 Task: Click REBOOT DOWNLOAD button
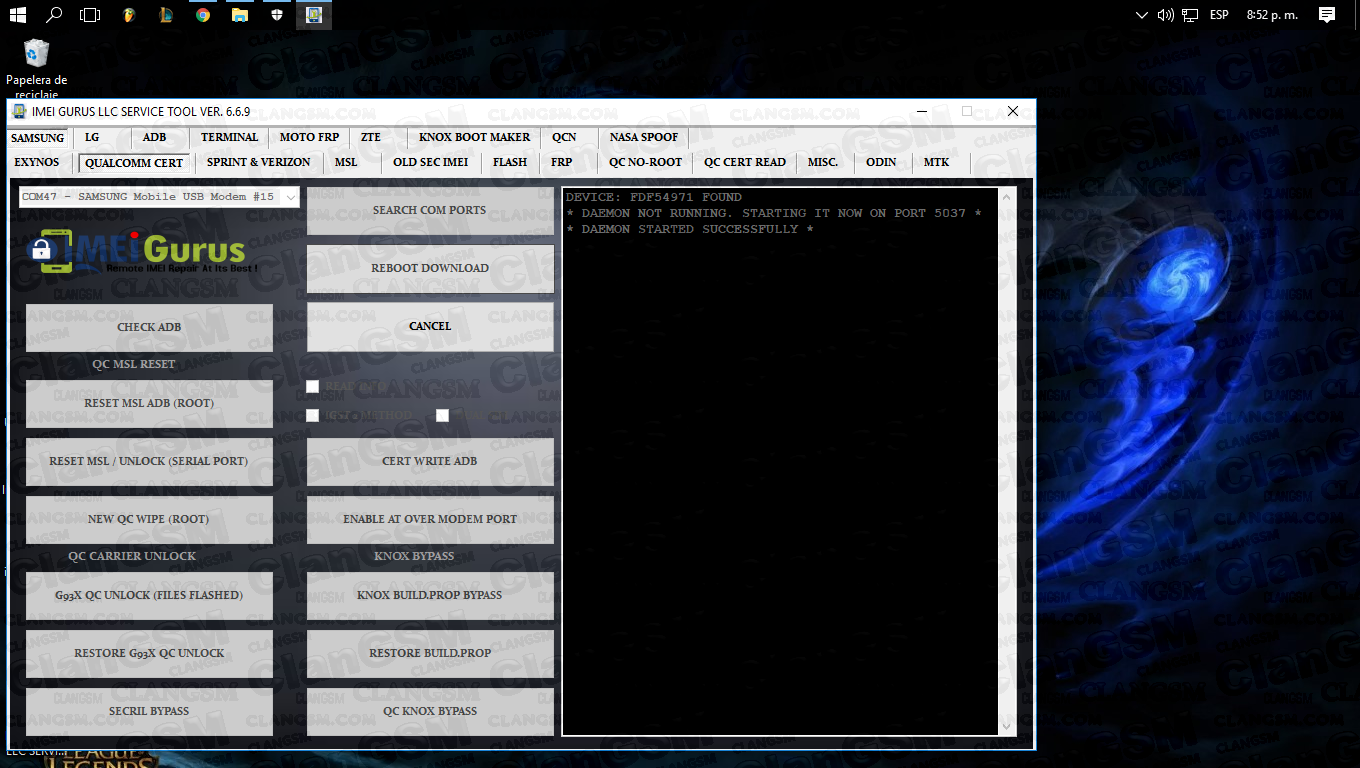click(x=430, y=269)
